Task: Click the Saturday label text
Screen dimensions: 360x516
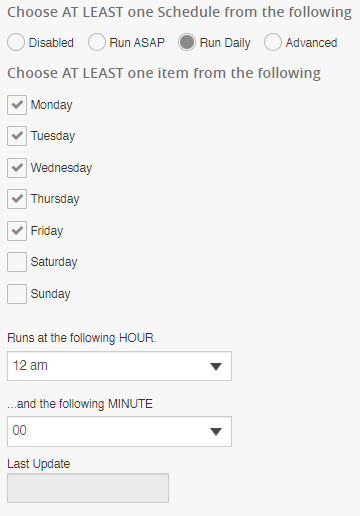Action: 54,262
